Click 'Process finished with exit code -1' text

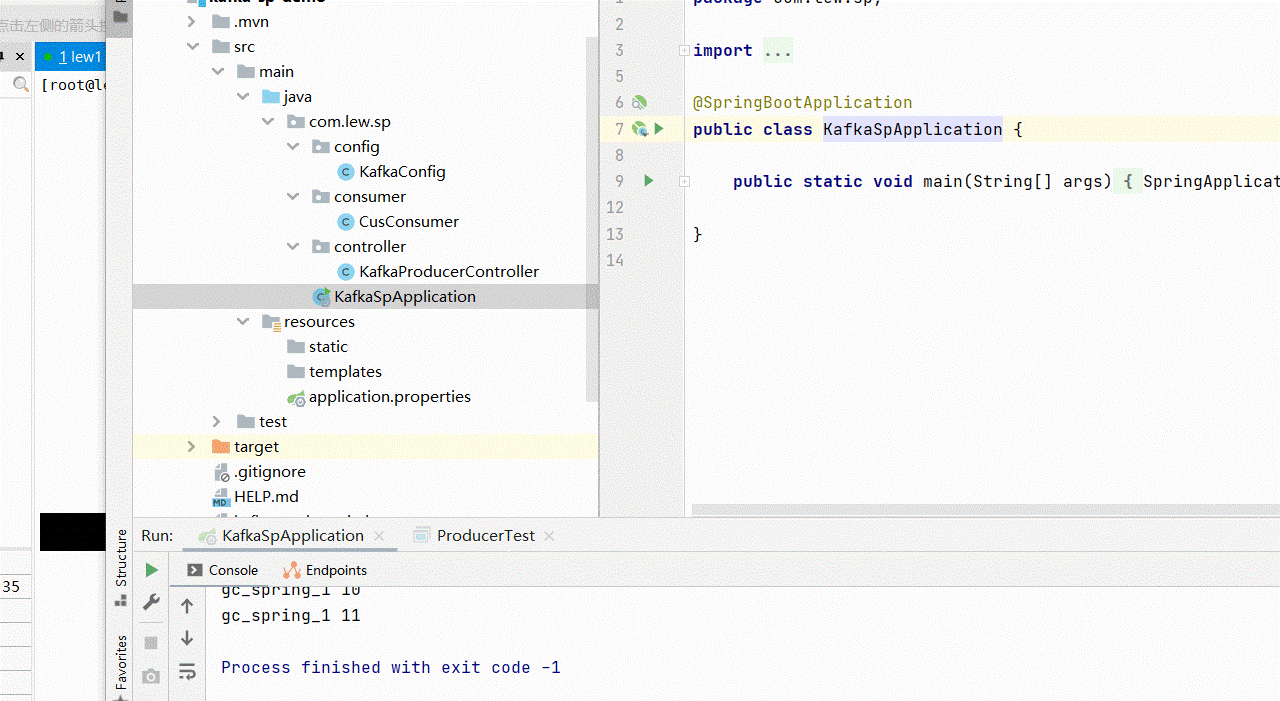(x=391, y=668)
